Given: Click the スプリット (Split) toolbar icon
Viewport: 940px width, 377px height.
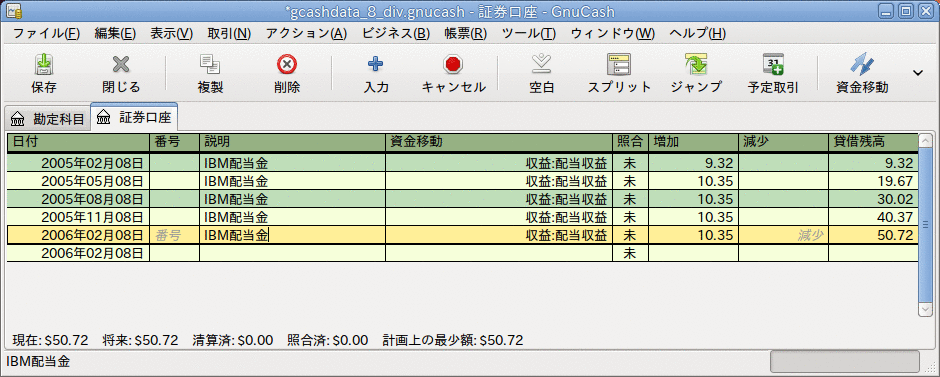Looking at the screenshot, I should (x=619, y=64).
